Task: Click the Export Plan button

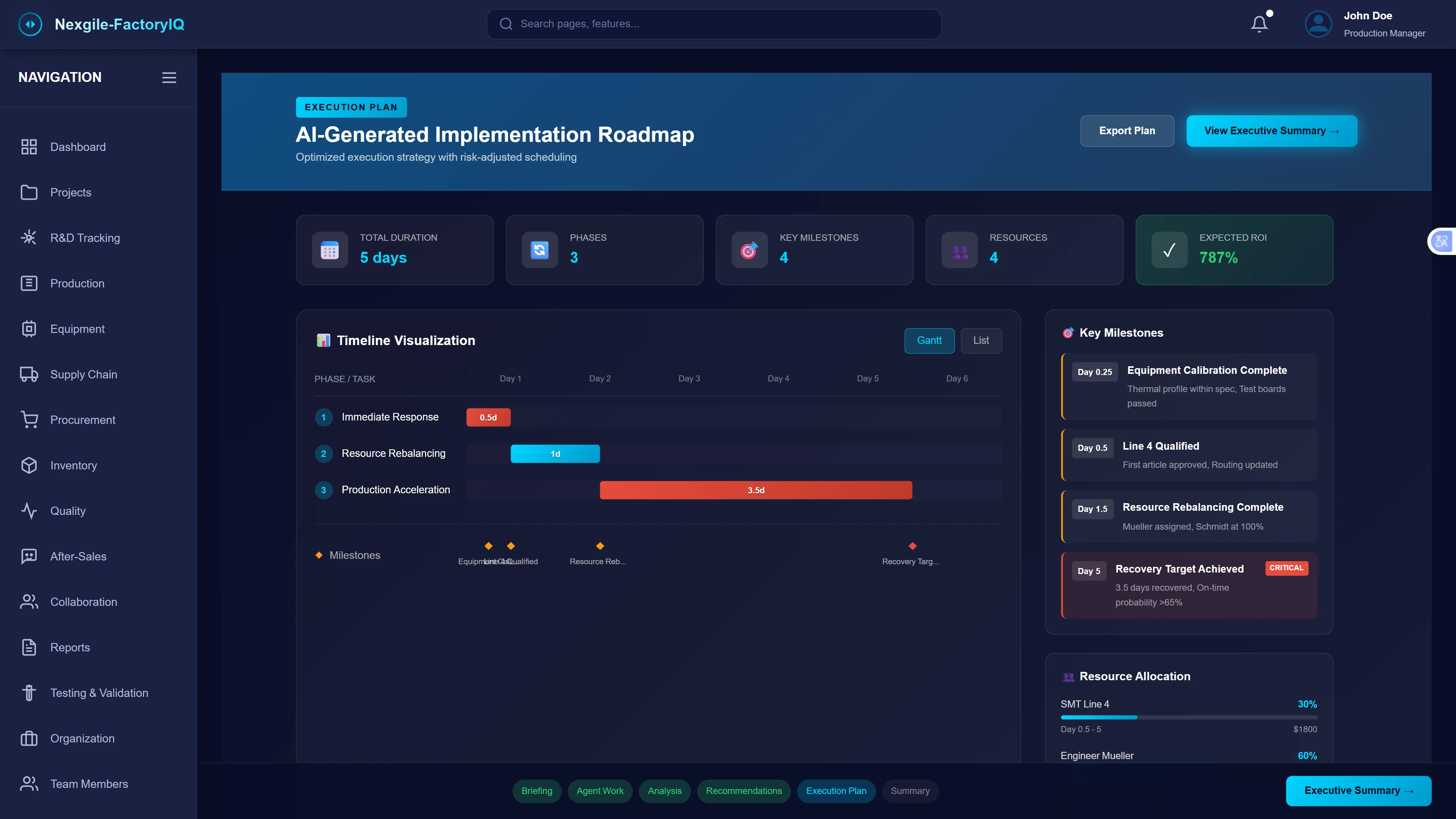Action: point(1127,130)
